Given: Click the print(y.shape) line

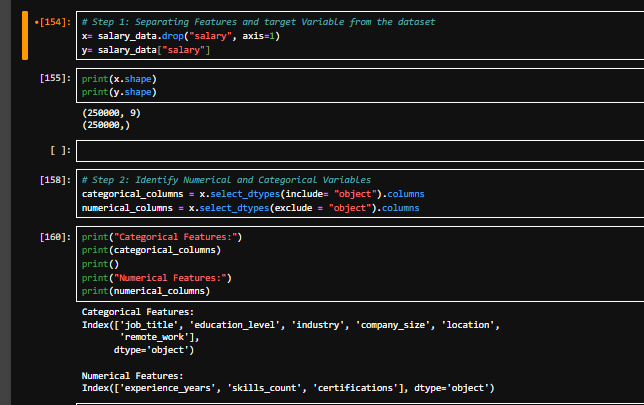Looking at the screenshot, I should [119, 92].
